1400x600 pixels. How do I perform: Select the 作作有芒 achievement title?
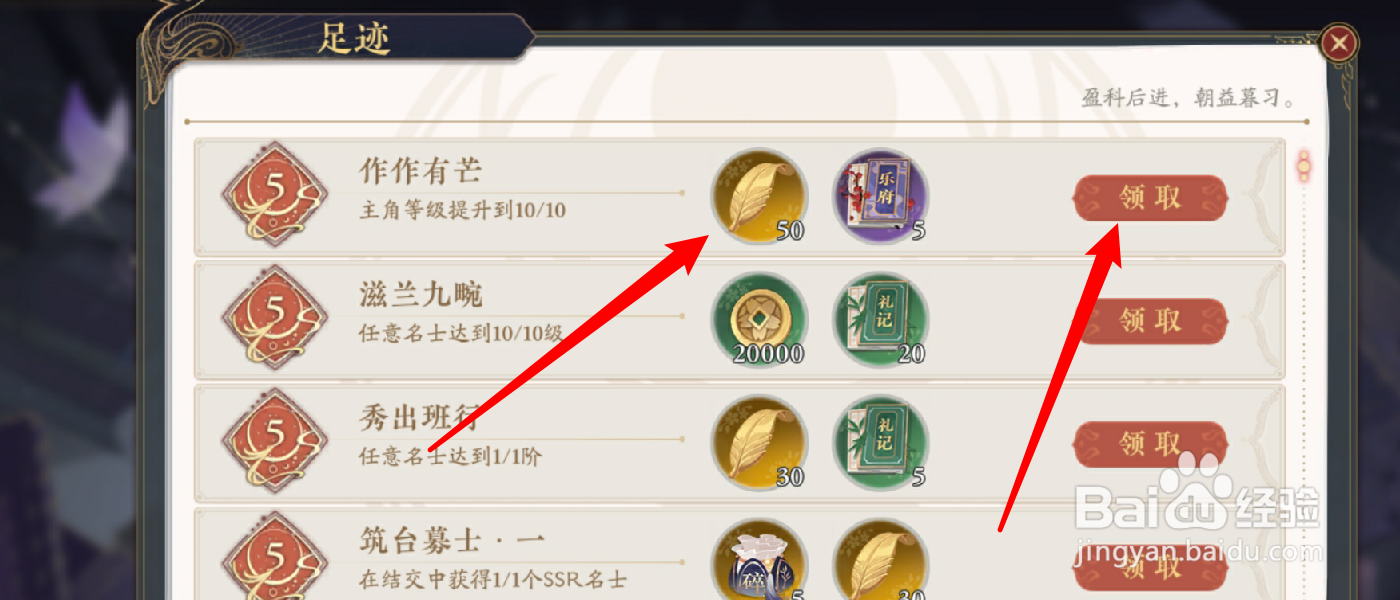click(x=421, y=170)
